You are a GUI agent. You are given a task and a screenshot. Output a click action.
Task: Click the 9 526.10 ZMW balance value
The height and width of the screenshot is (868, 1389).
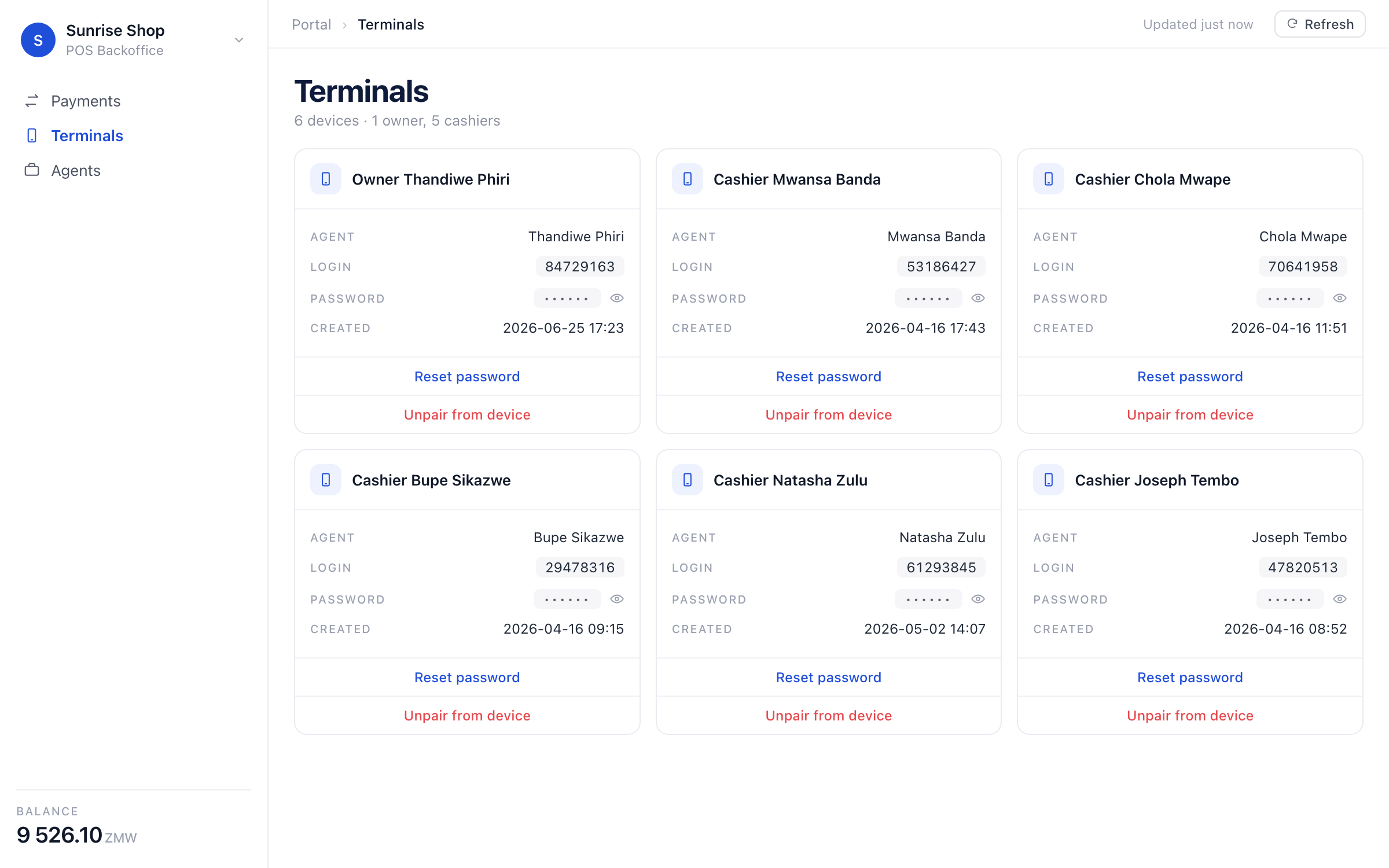coord(76,835)
